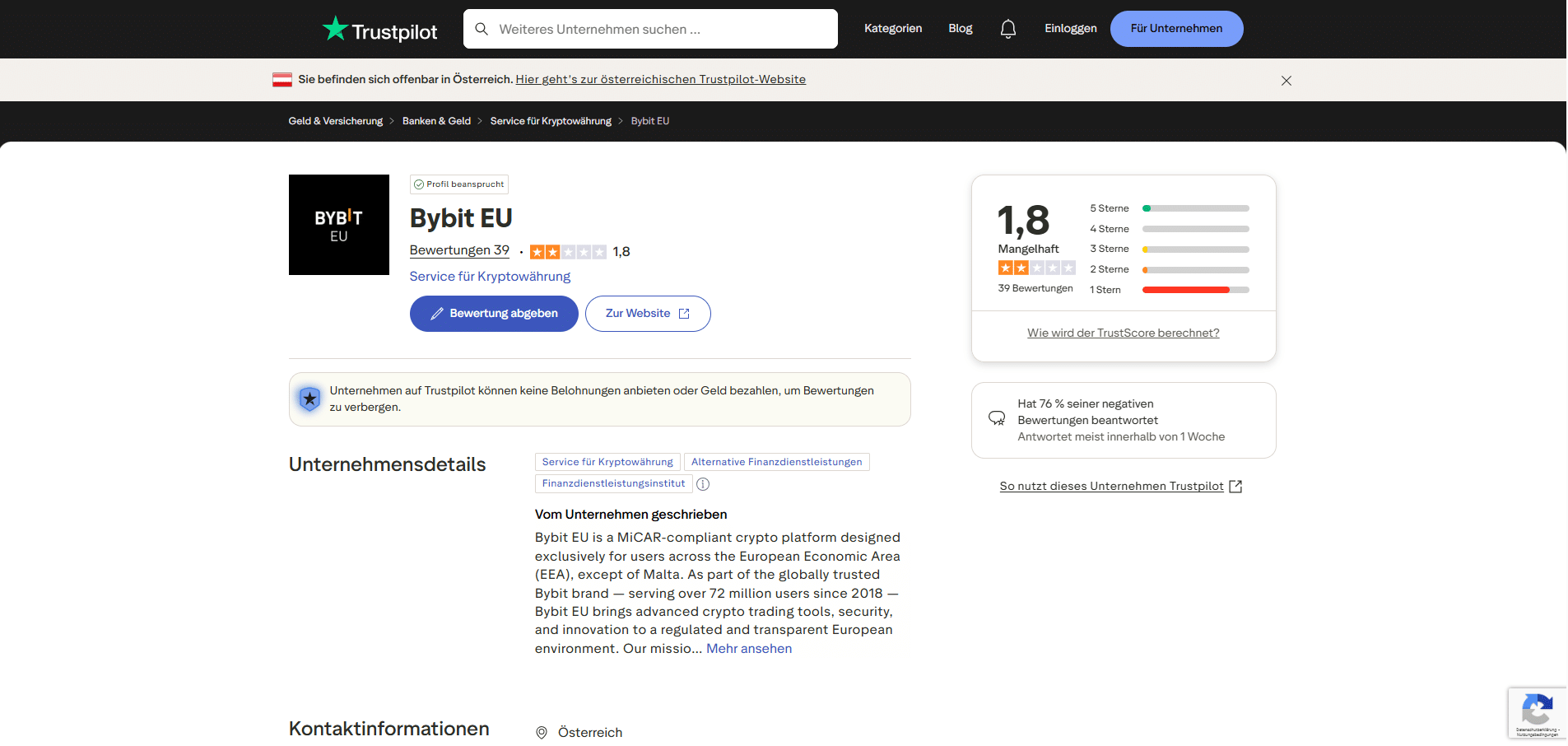
Task: Click the Austrian flag icon
Action: pyautogui.click(x=282, y=80)
